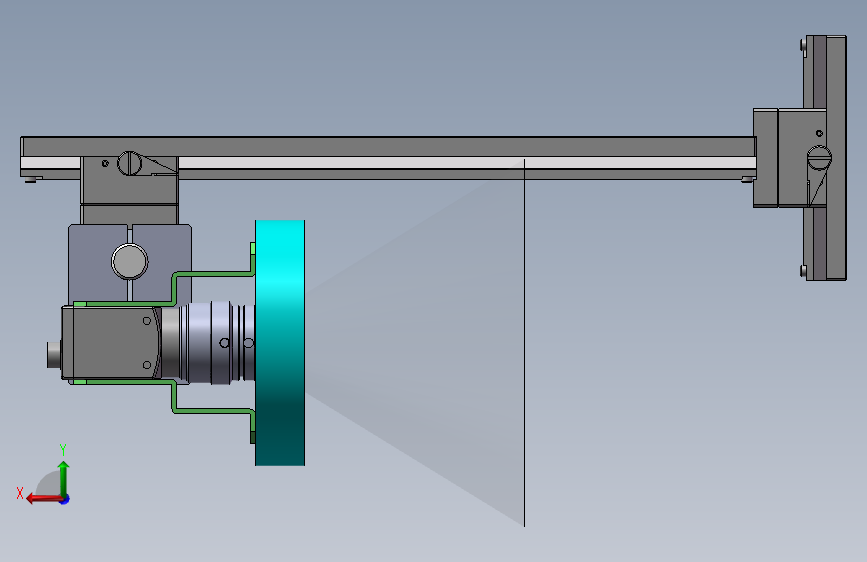Click the red X axis arrow of triad

coord(42,499)
